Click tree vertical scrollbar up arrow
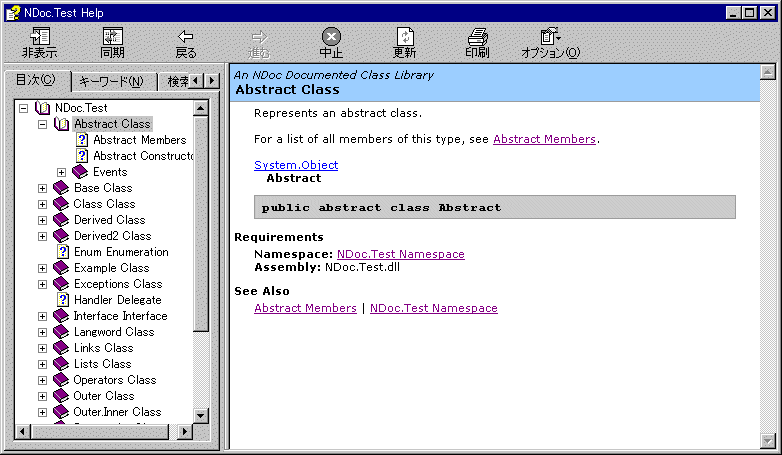The image size is (782, 455). 200,108
